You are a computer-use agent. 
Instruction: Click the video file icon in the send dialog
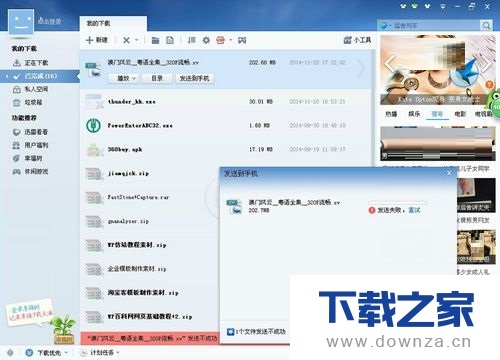point(234,206)
